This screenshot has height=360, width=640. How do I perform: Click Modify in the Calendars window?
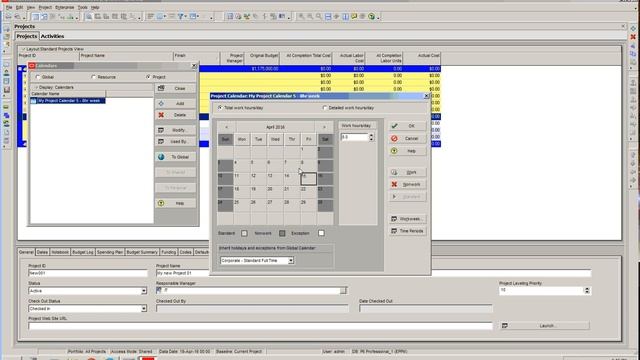click(176, 130)
